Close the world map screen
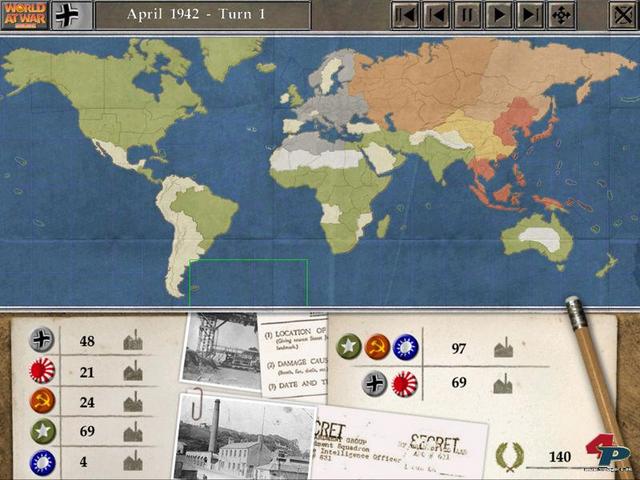Screen dimensions: 640x480 (621, 15)
